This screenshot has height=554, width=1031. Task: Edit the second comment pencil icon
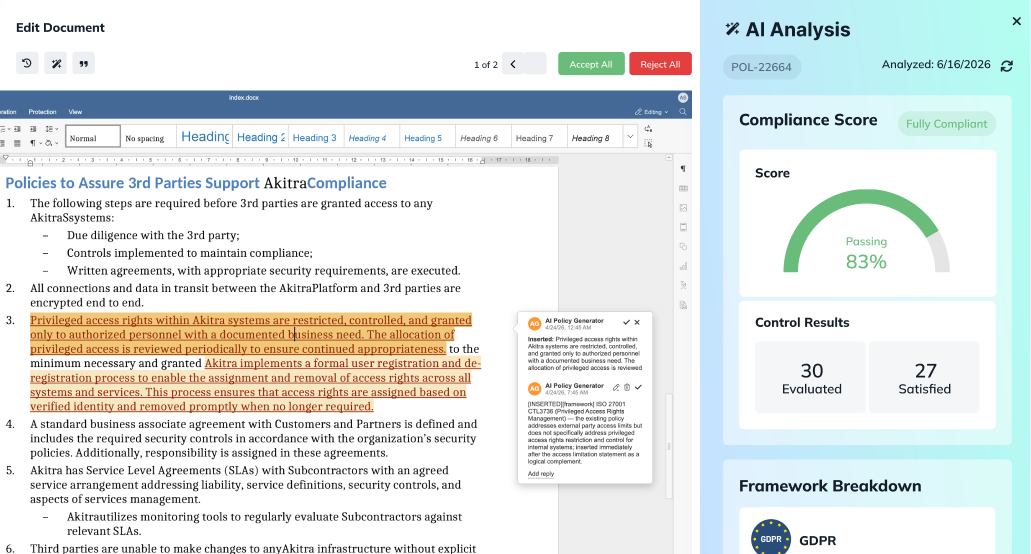tap(616, 387)
